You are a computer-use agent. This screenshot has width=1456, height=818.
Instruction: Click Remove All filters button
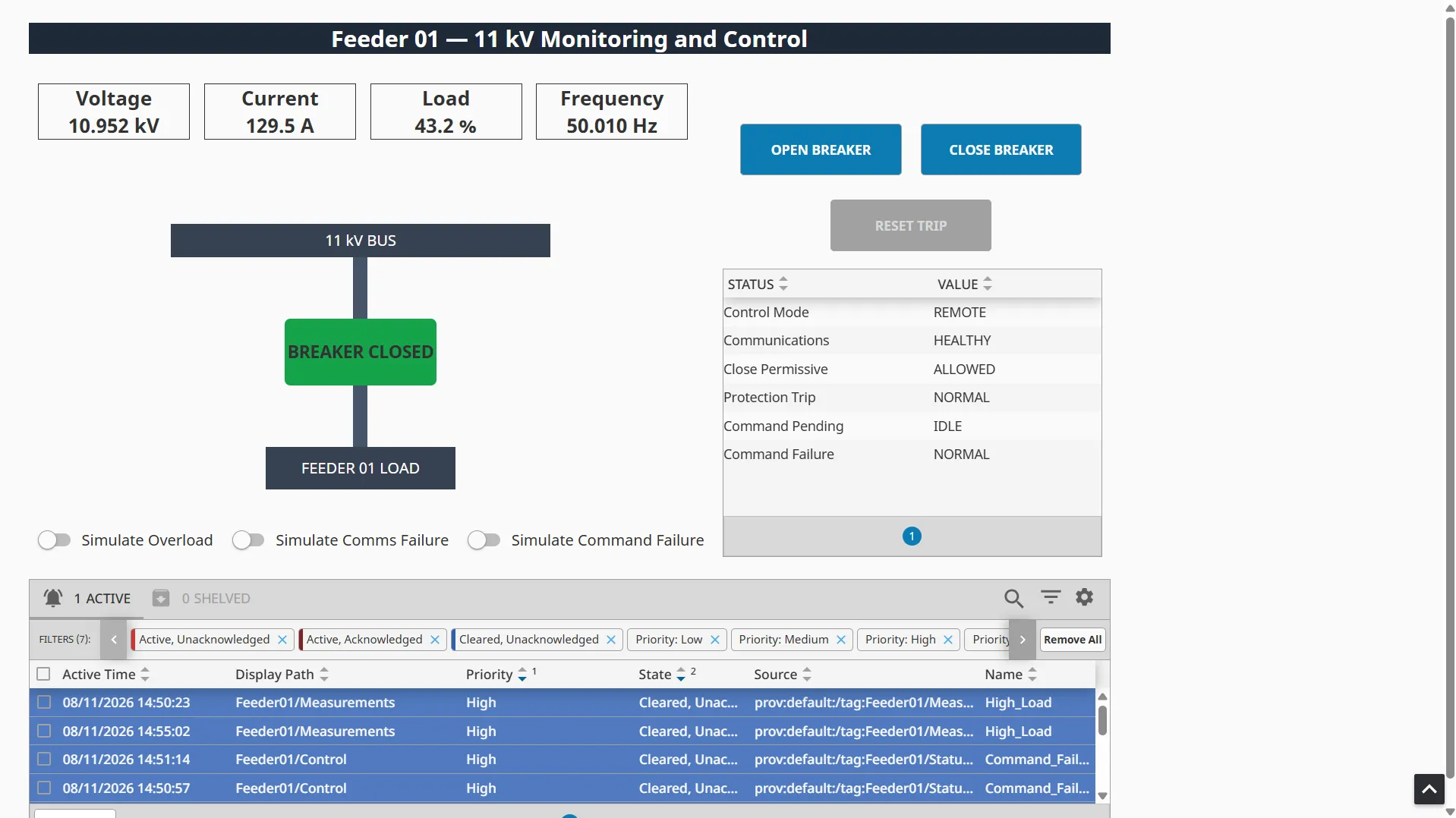[x=1073, y=640]
